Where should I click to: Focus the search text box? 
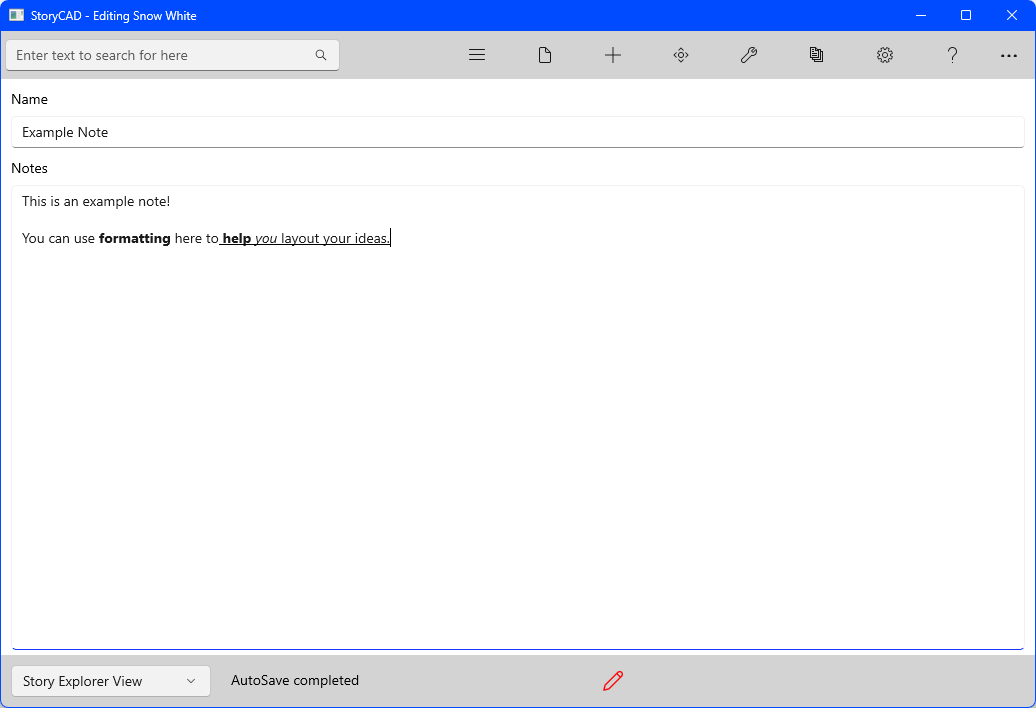(160, 55)
